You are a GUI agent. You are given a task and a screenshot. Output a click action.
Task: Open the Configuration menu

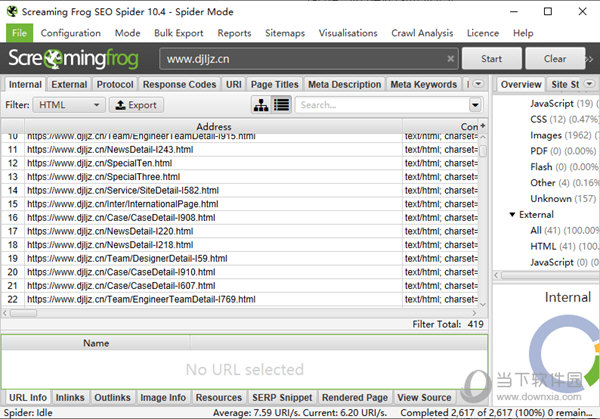[70, 33]
